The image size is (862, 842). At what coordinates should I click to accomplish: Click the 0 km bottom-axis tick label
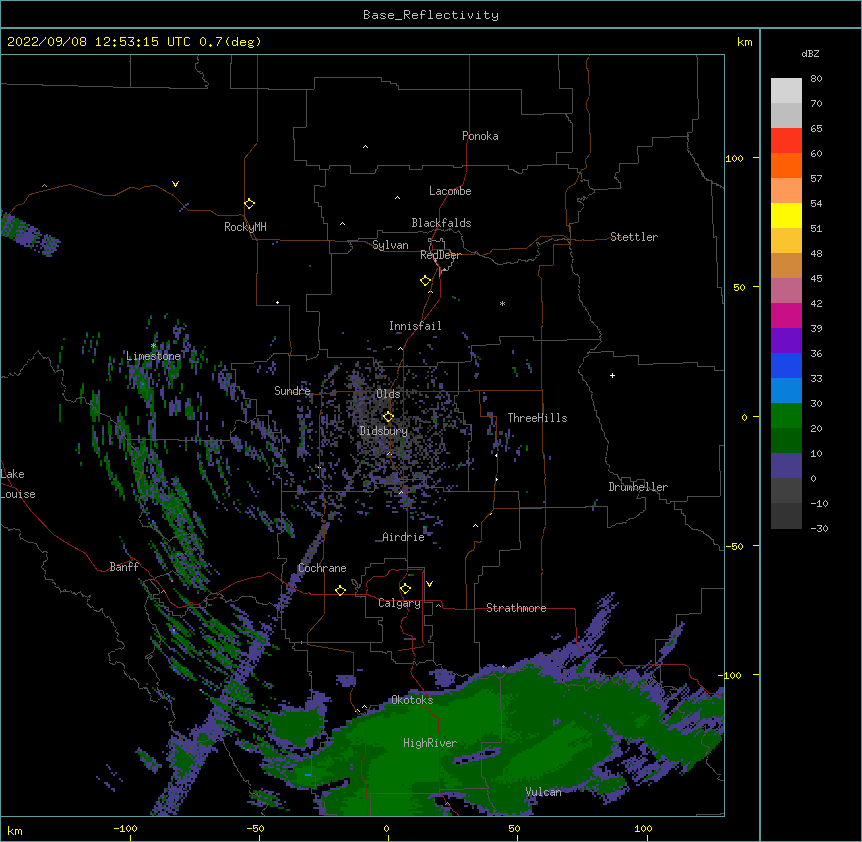click(386, 828)
